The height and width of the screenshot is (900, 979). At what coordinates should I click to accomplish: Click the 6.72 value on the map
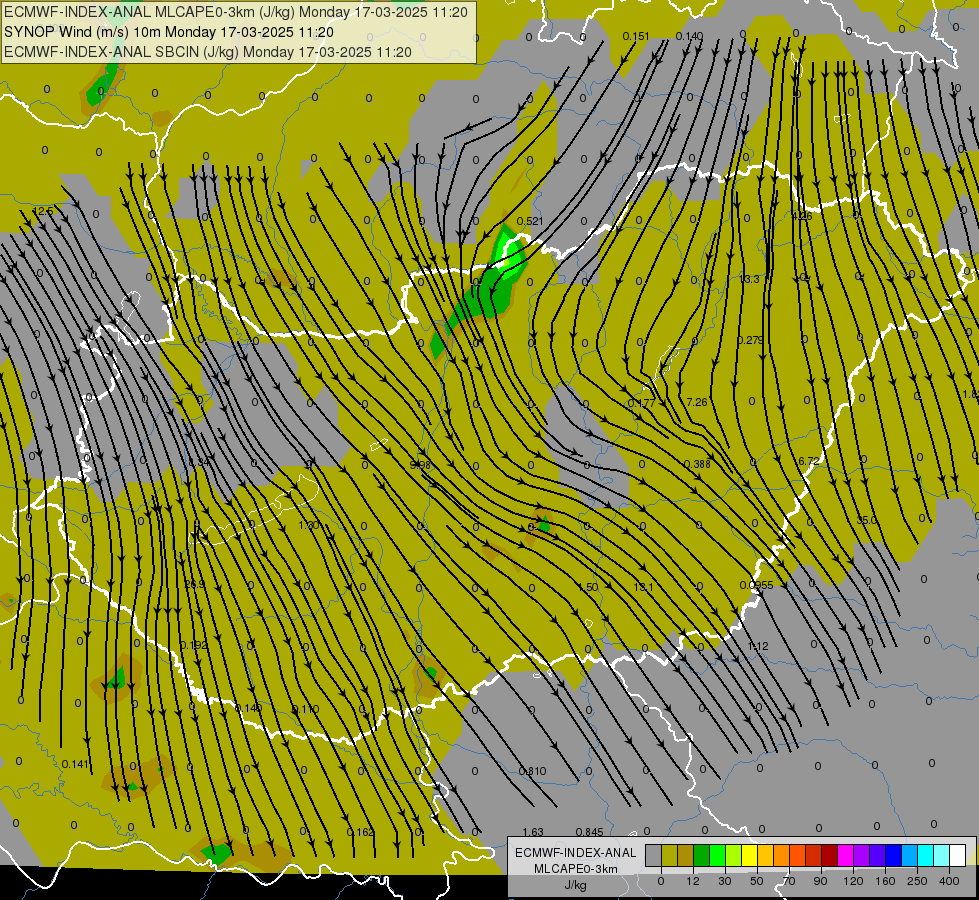[x=809, y=461]
